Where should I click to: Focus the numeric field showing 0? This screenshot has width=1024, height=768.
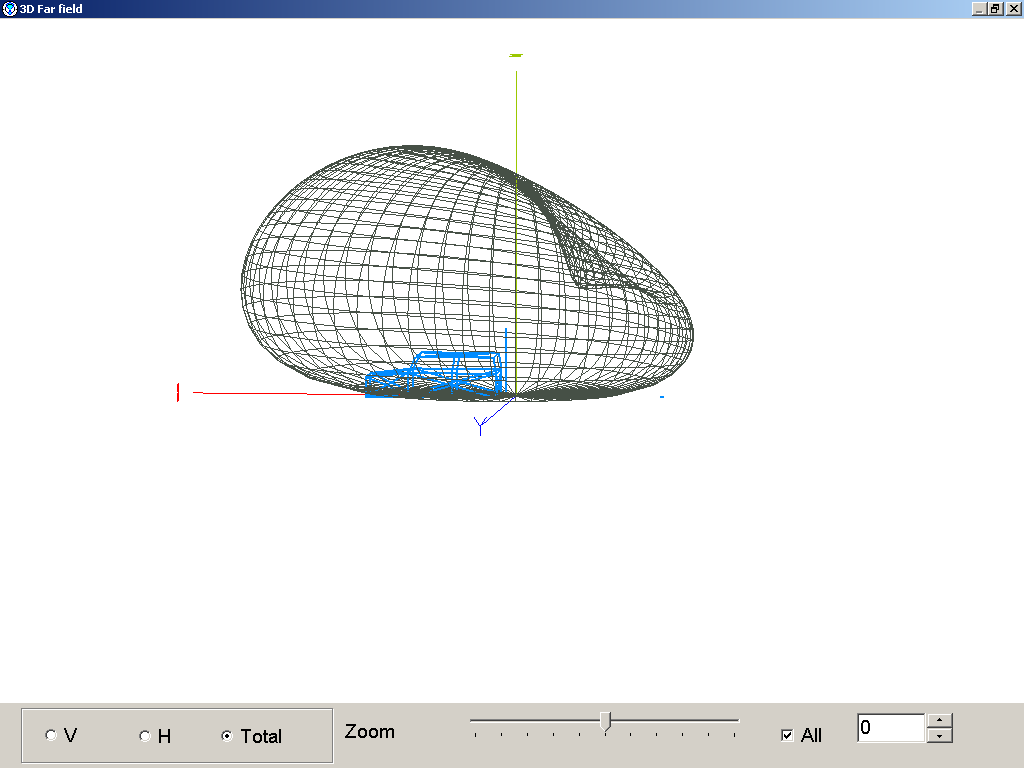tap(889, 728)
